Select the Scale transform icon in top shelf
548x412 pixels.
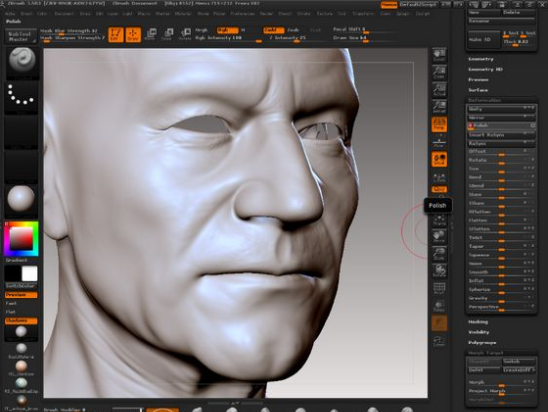tap(168, 35)
